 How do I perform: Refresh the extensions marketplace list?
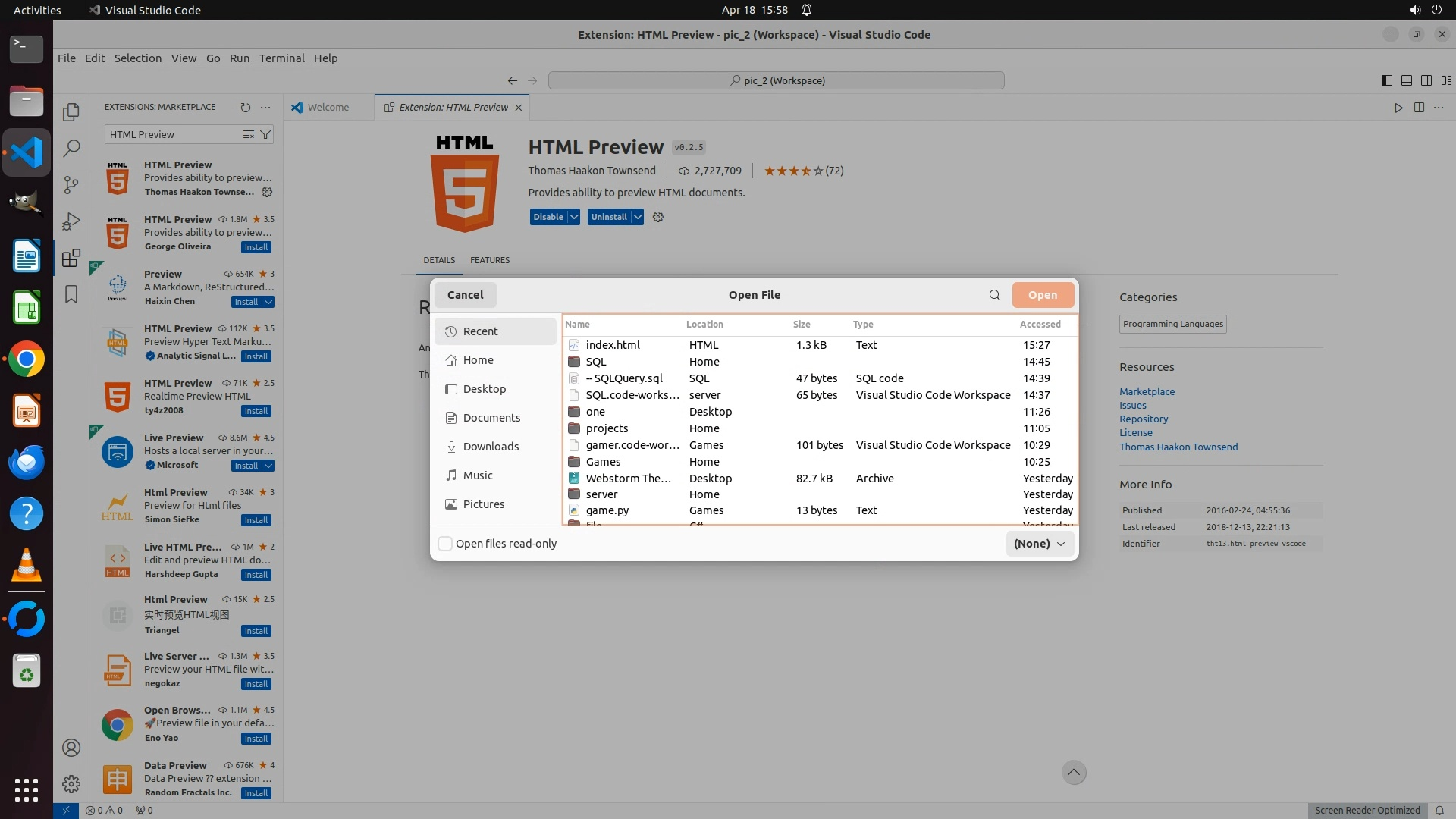pyautogui.click(x=245, y=107)
